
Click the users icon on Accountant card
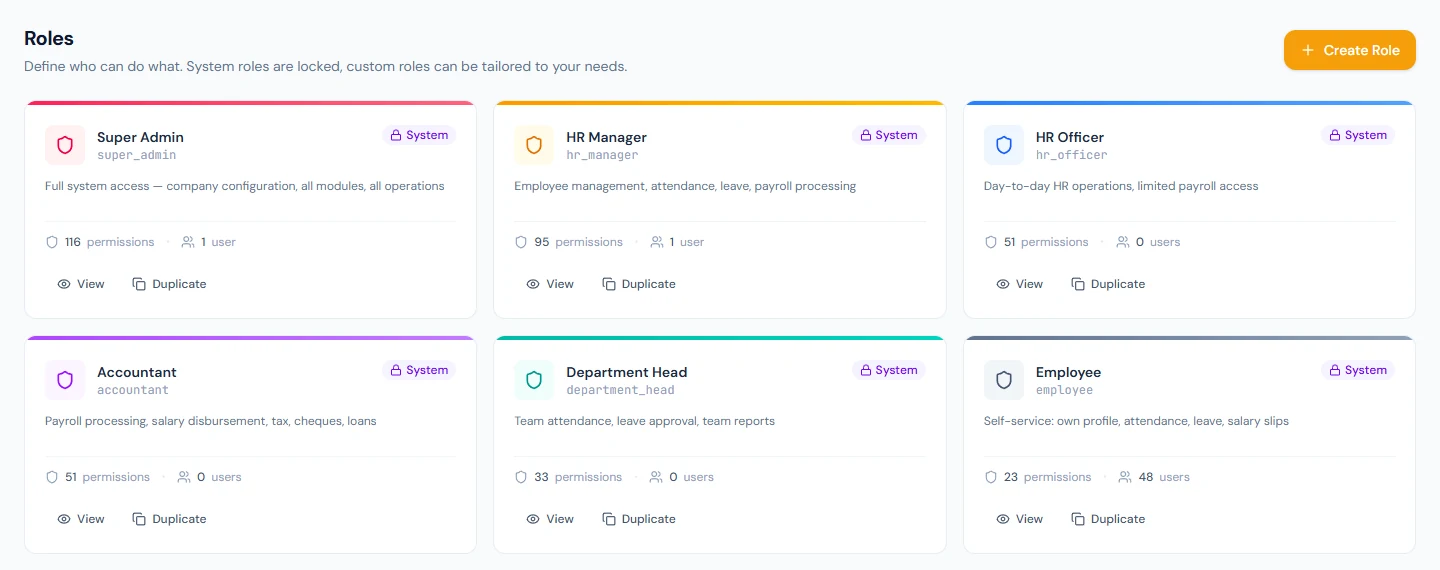tap(184, 477)
